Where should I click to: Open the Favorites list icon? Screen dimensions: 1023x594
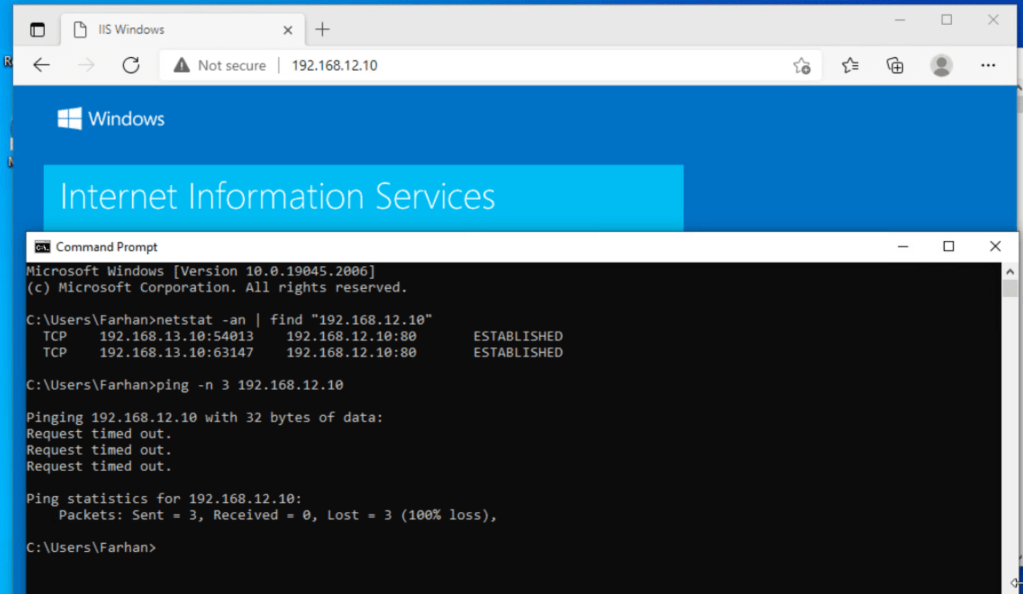(850, 65)
